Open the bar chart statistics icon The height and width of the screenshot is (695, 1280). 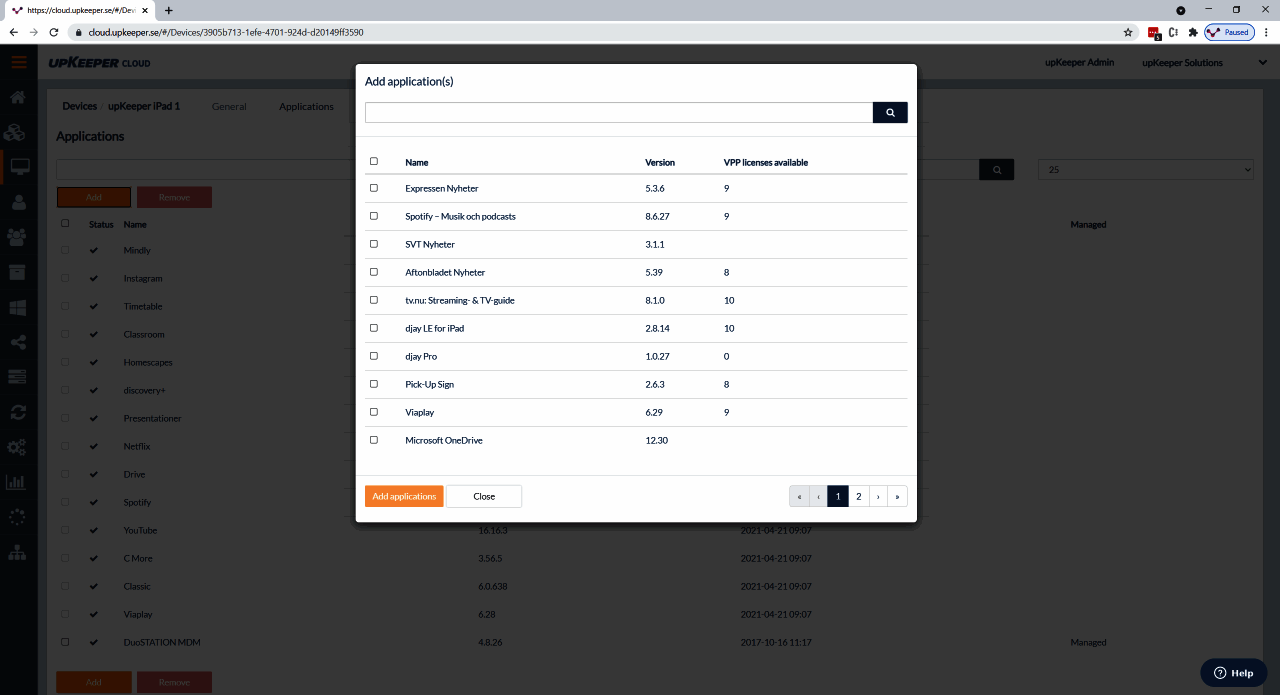click(17, 482)
